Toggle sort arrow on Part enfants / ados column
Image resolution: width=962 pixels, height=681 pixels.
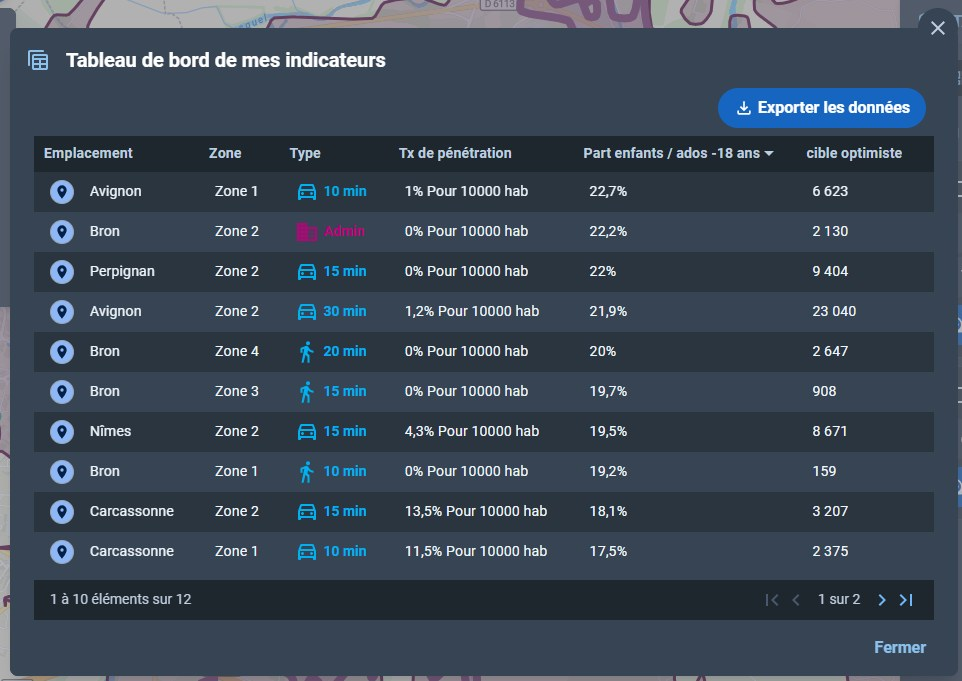click(769, 153)
